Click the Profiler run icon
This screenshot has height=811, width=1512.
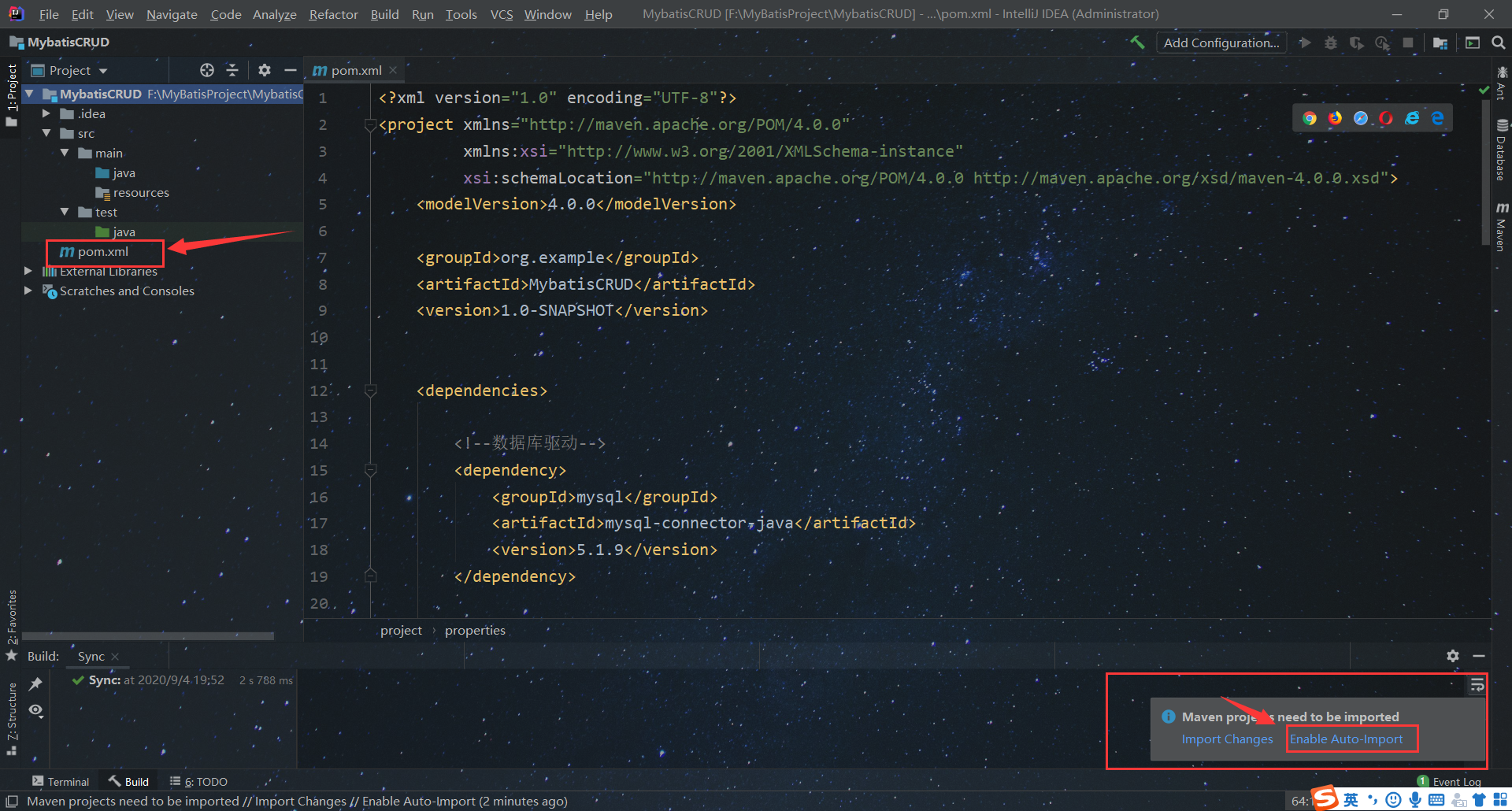coord(1382,43)
